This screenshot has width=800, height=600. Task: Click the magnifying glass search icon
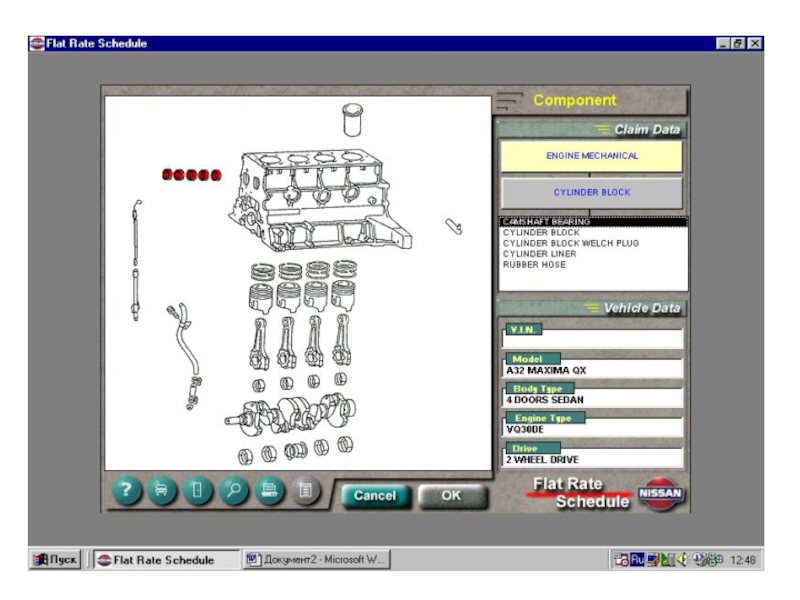click(x=234, y=490)
